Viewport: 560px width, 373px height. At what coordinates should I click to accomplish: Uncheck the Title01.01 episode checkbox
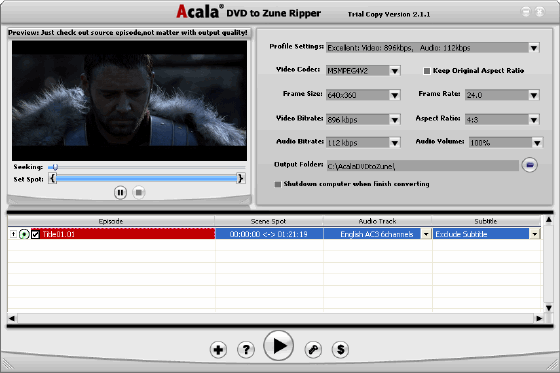click(x=35, y=234)
